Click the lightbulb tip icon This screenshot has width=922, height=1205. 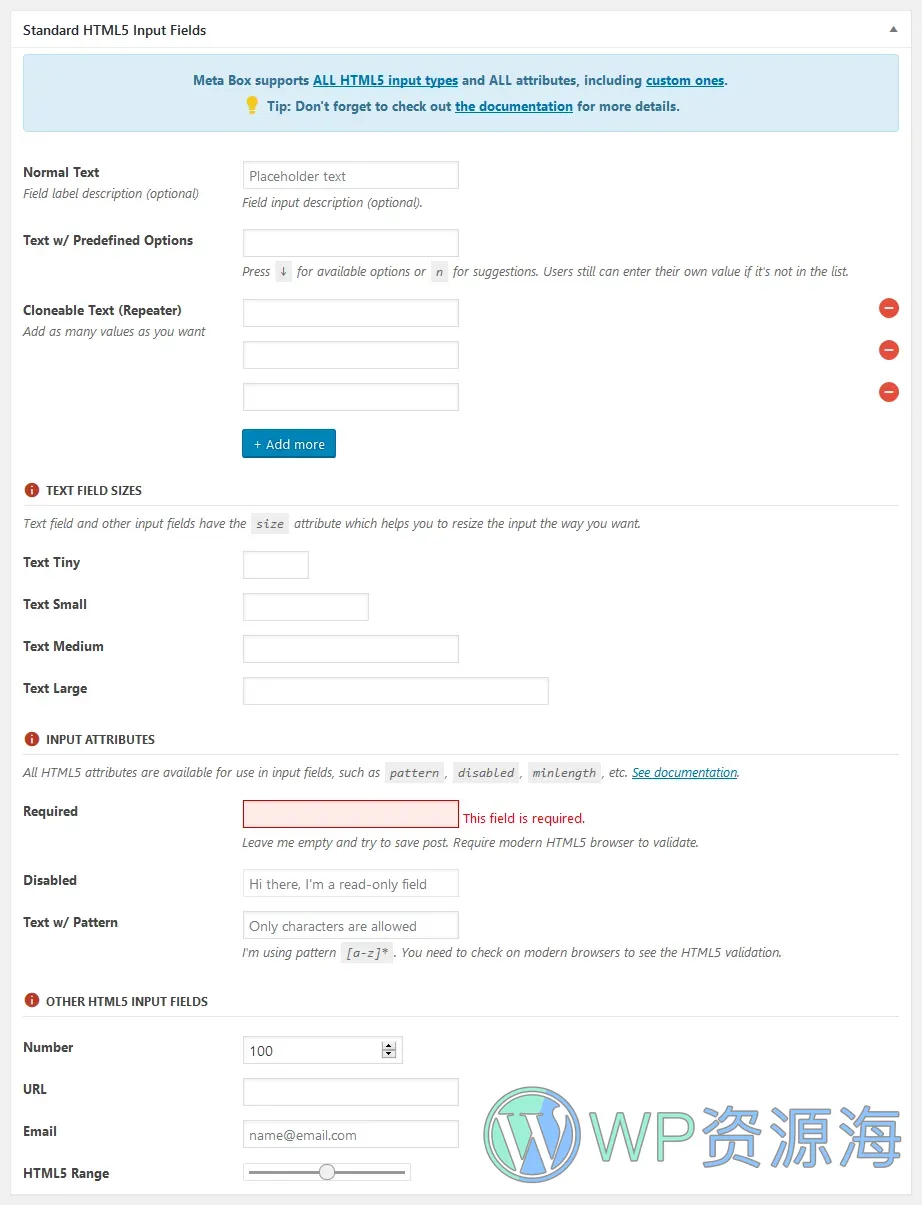click(x=252, y=105)
